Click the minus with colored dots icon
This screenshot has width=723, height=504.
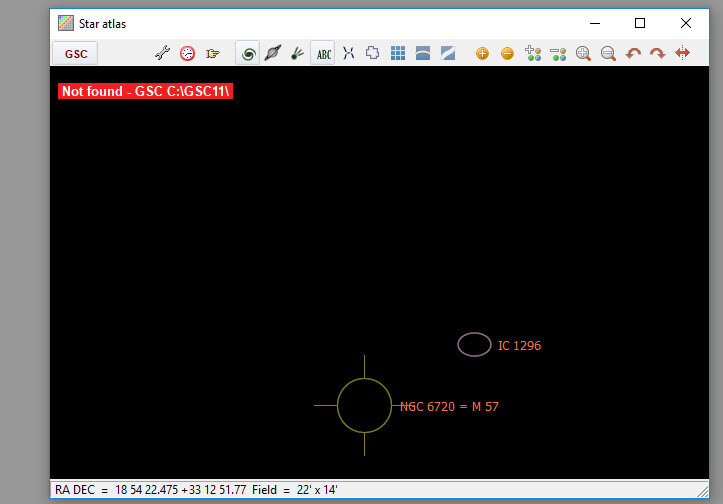[558, 53]
